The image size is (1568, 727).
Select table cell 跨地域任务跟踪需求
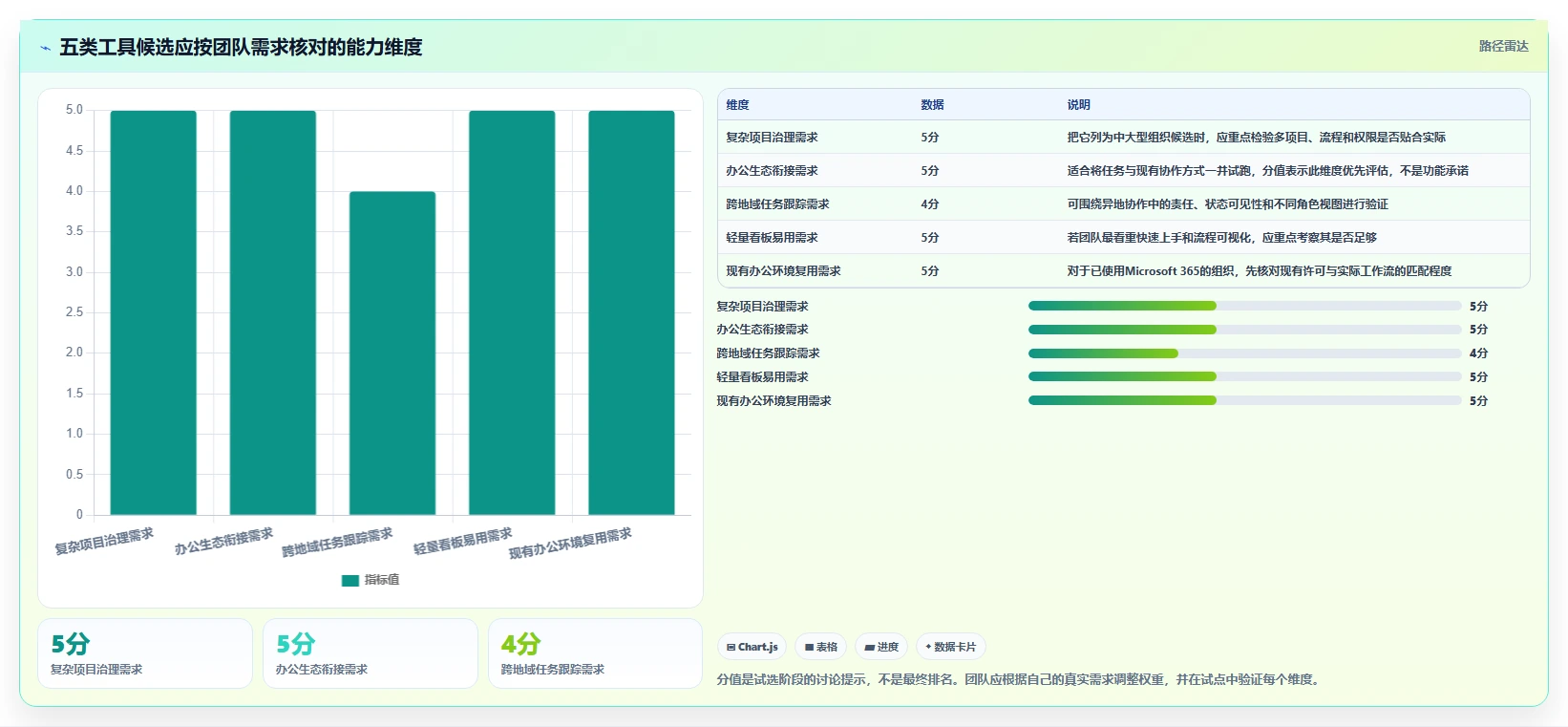(777, 204)
